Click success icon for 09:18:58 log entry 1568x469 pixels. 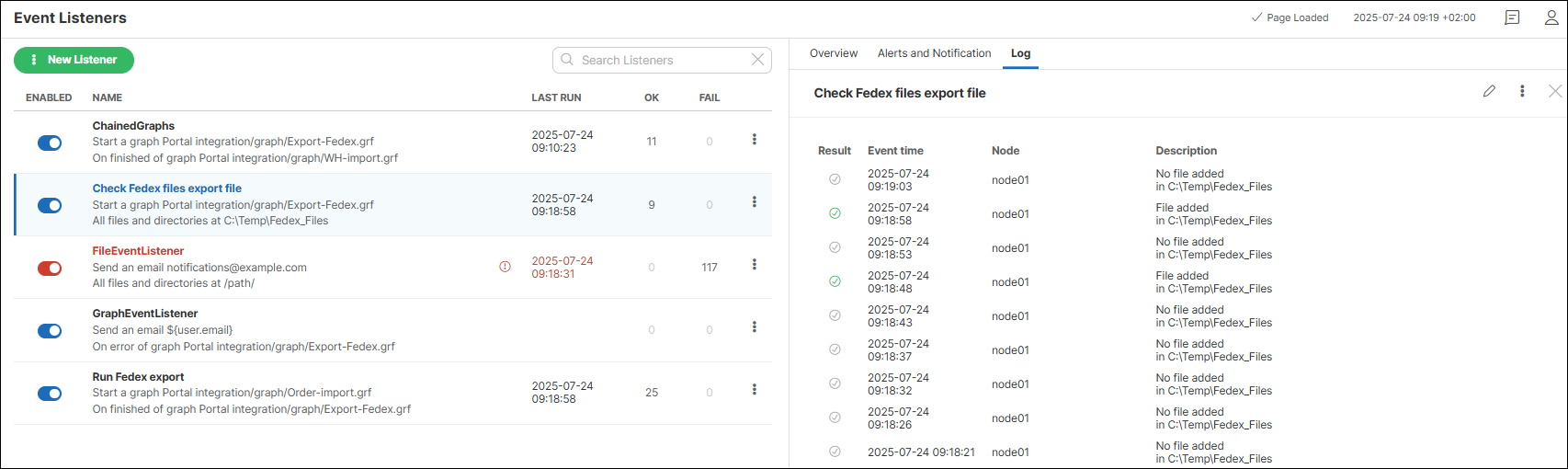[x=835, y=213]
